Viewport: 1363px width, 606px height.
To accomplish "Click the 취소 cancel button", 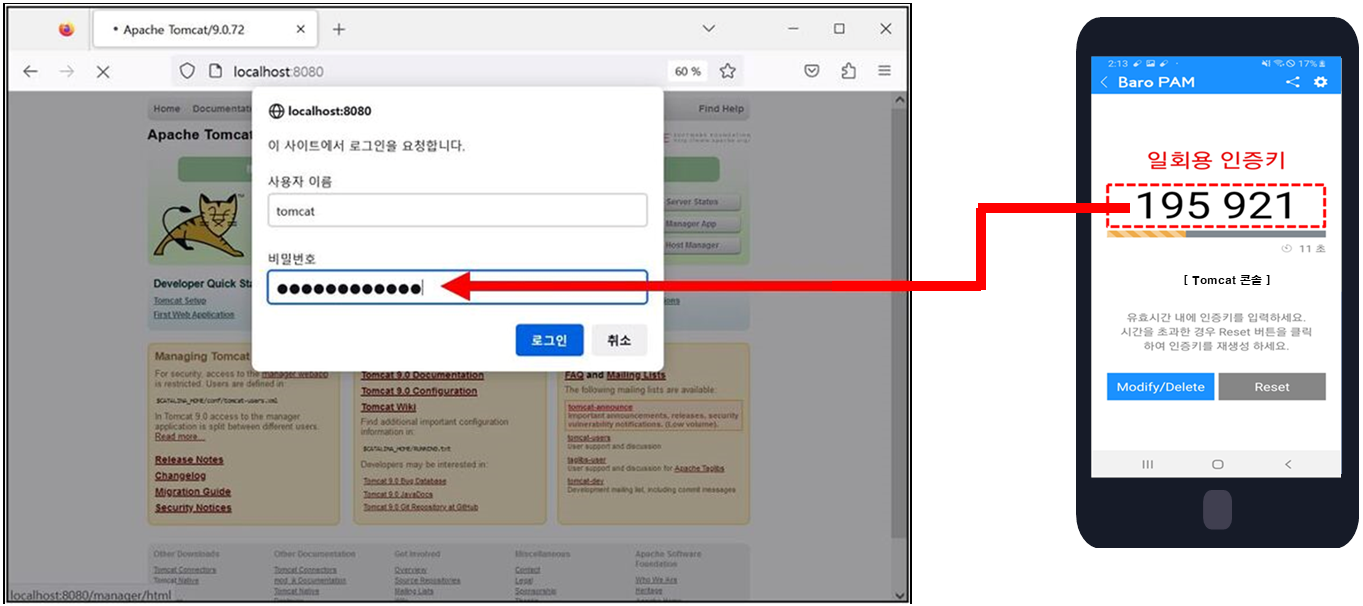I will point(619,340).
